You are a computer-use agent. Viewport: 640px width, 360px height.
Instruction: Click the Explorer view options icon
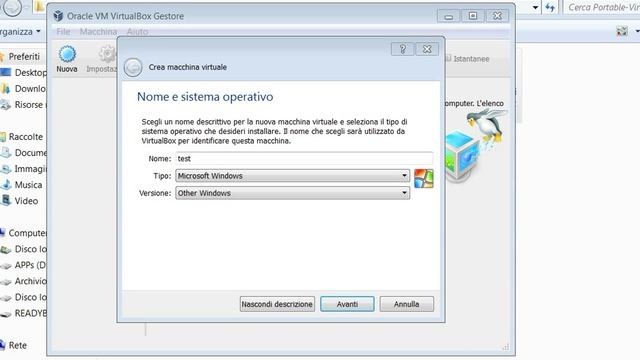622,31
